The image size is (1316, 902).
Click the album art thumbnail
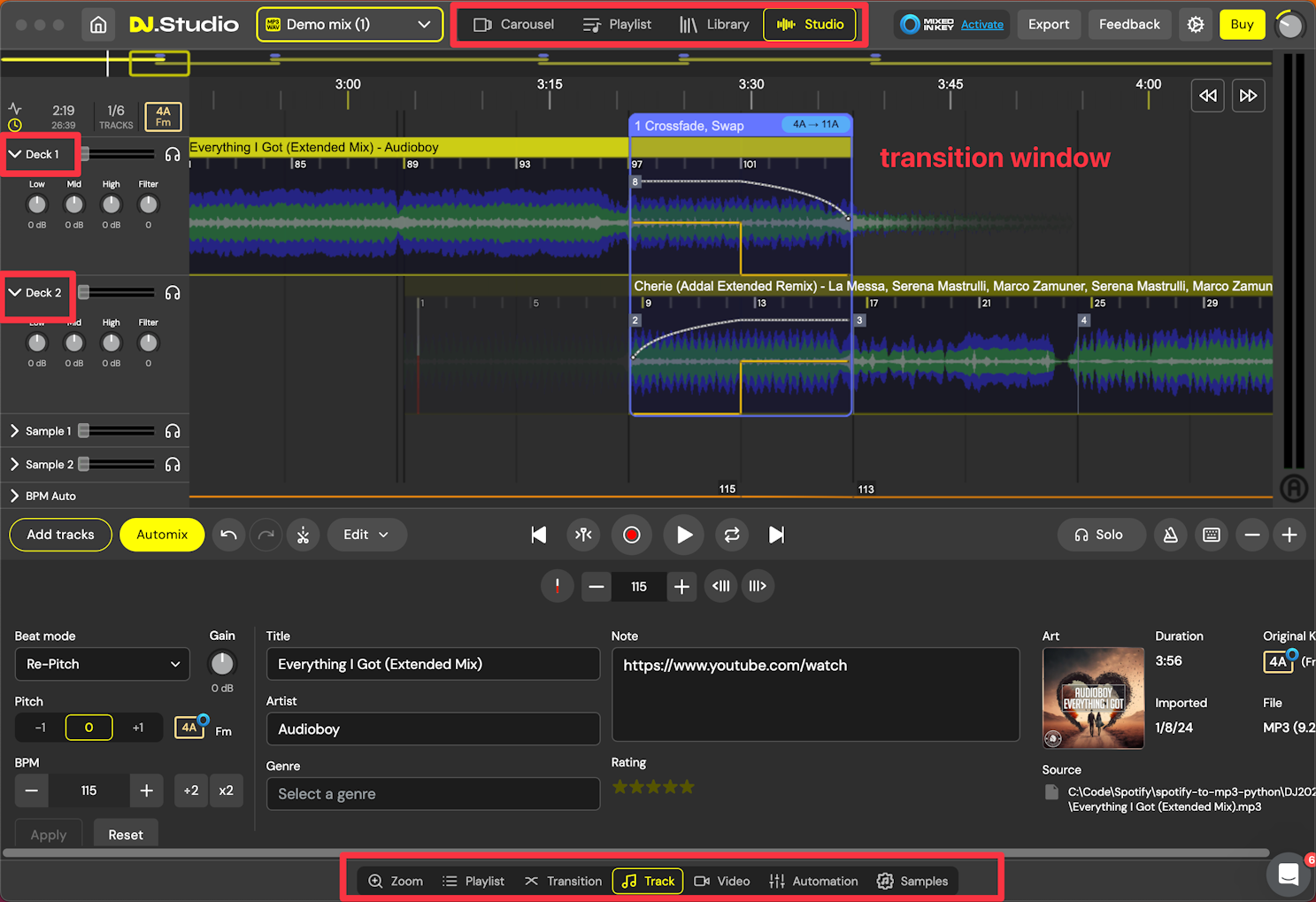pyautogui.click(x=1093, y=698)
